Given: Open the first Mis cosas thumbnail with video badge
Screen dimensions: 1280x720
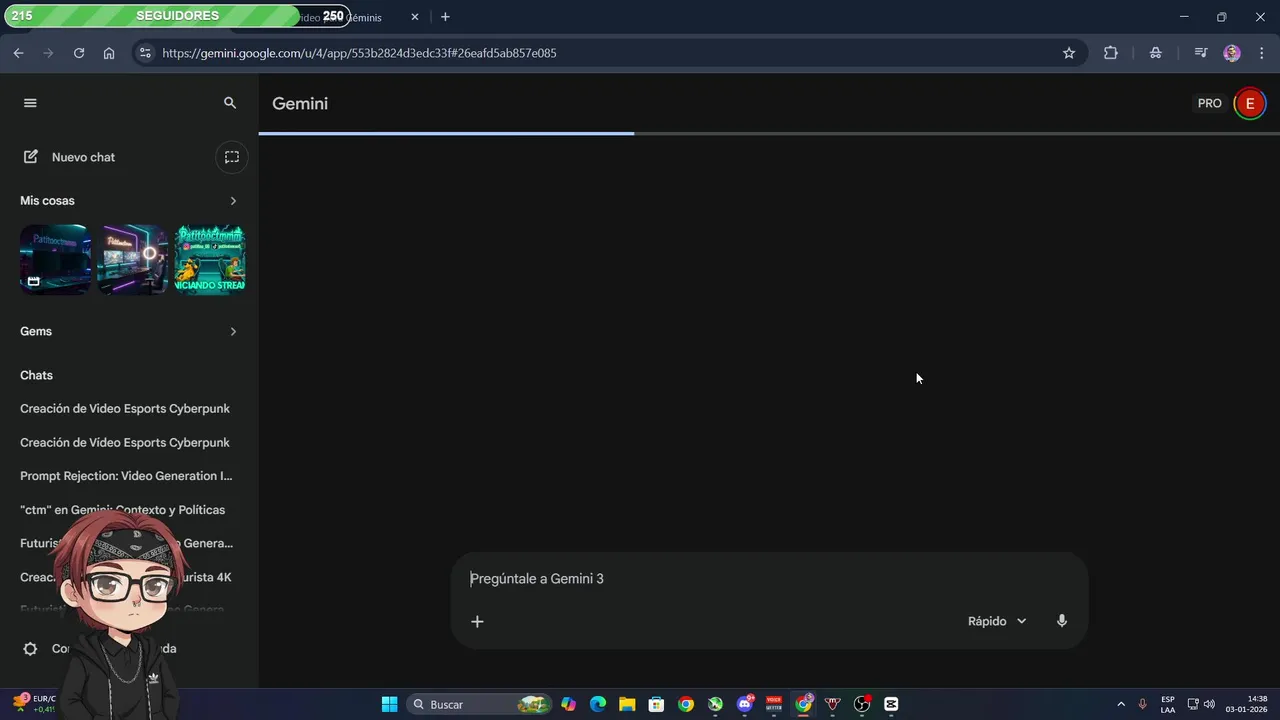Looking at the screenshot, I should [x=55, y=259].
